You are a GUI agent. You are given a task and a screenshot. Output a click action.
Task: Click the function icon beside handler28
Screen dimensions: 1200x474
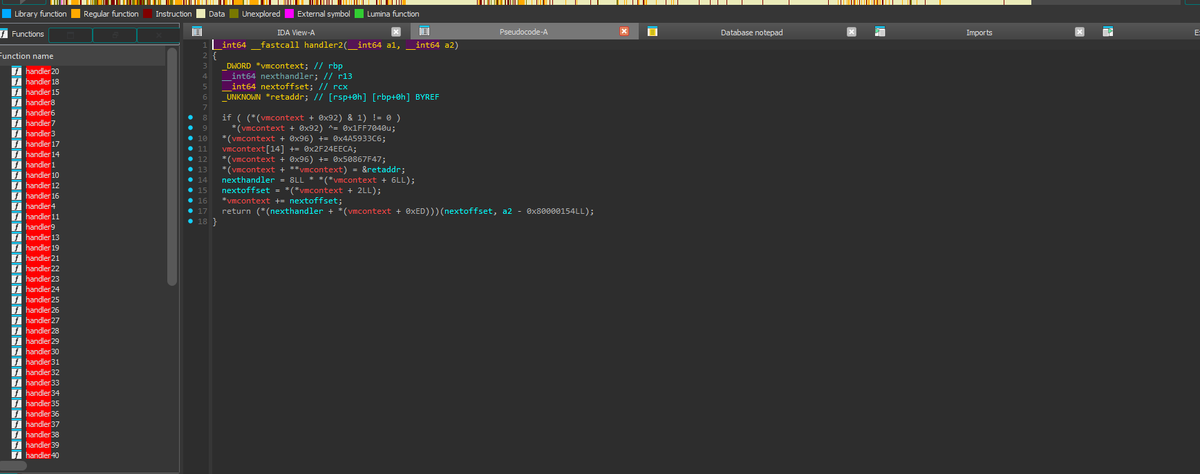pos(17,330)
